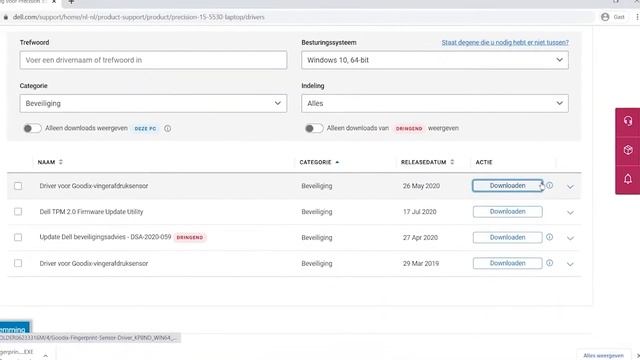This screenshot has width=640, height=360.
Task: Click the ACTIE column header
Action: point(484,162)
